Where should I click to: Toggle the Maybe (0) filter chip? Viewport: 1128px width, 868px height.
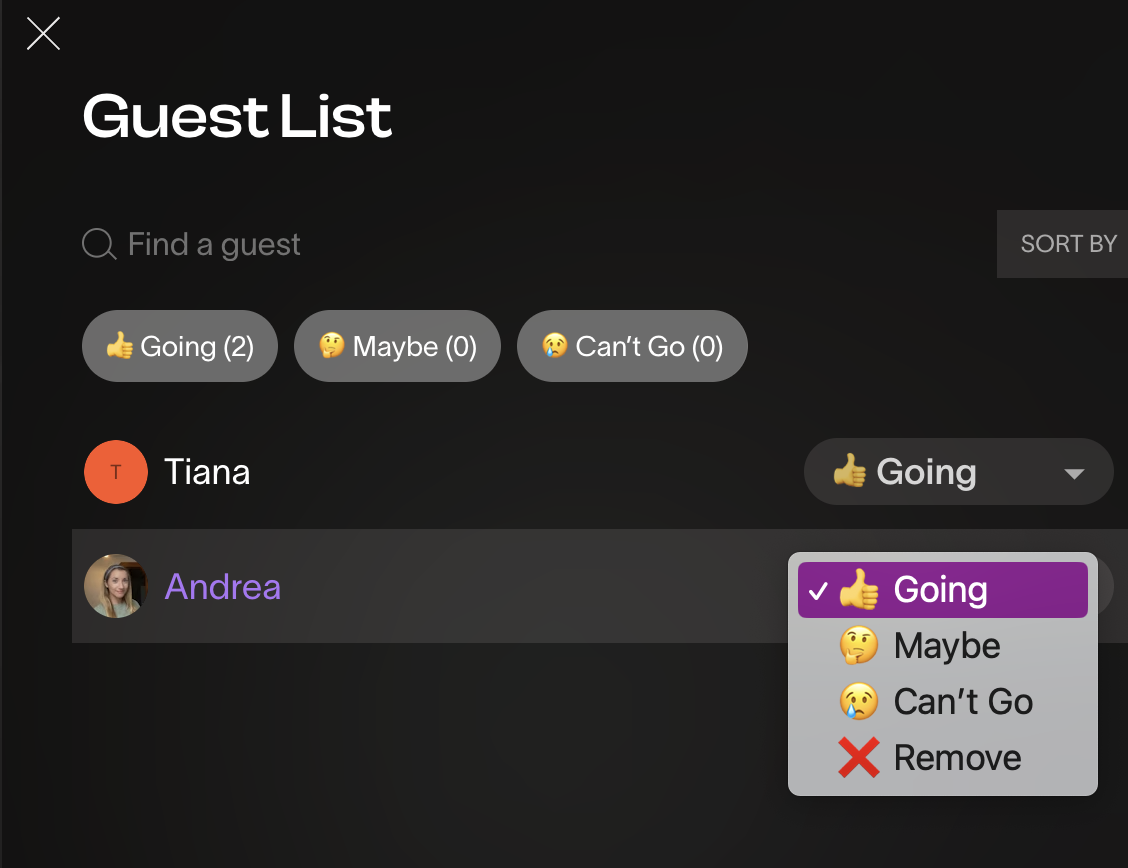pyautogui.click(x=397, y=346)
